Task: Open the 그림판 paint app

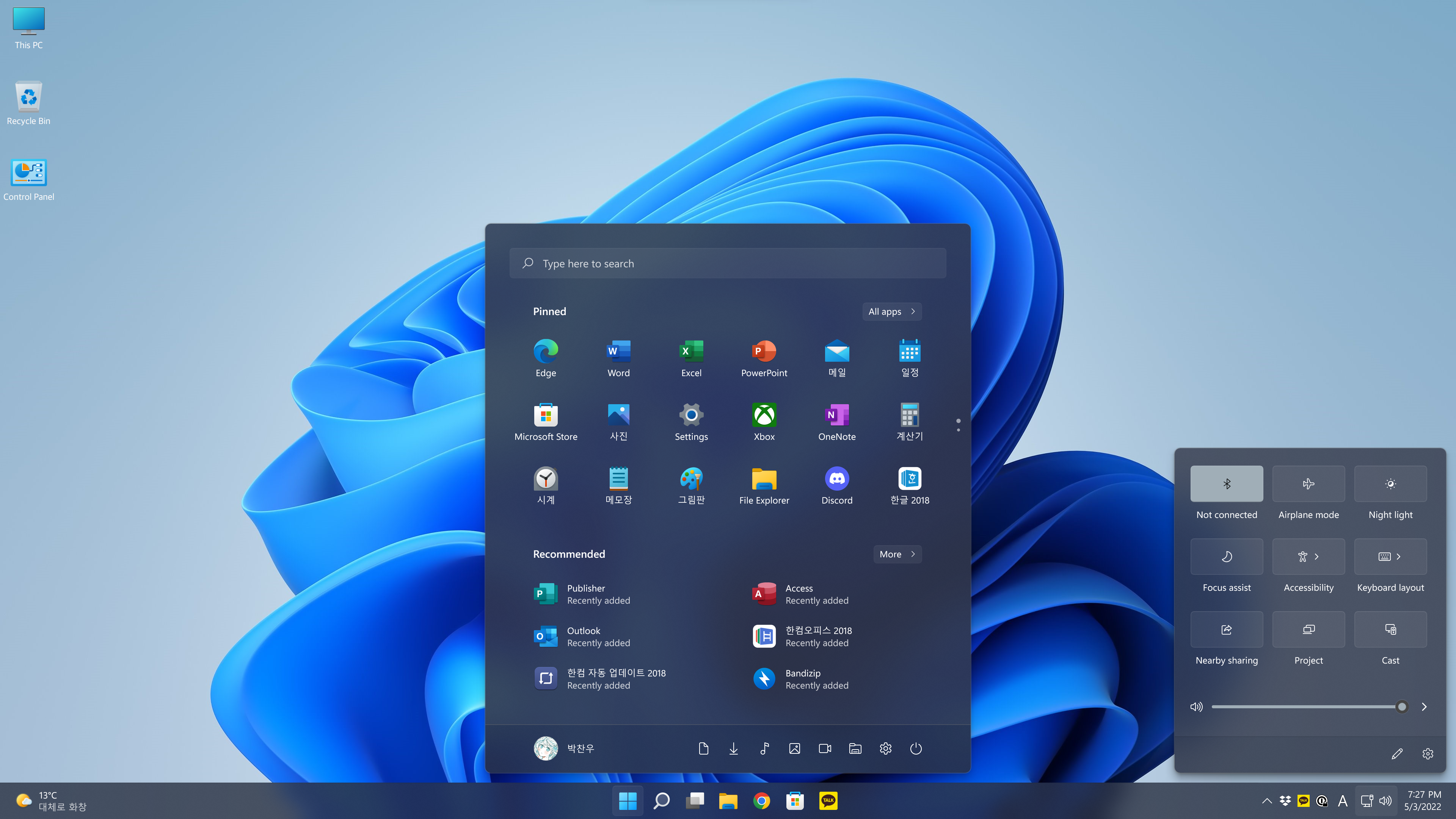Action: [x=691, y=486]
